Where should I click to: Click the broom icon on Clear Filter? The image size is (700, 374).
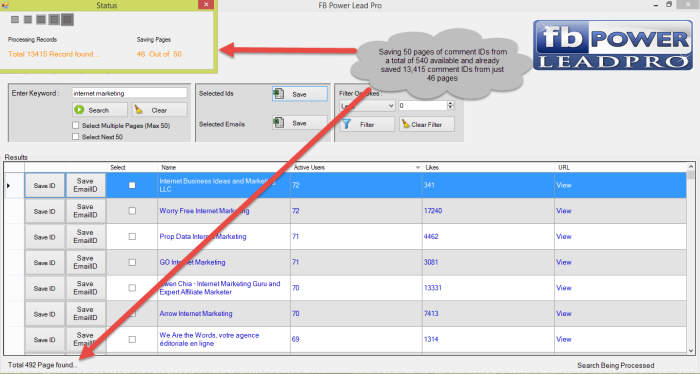pyautogui.click(x=405, y=124)
